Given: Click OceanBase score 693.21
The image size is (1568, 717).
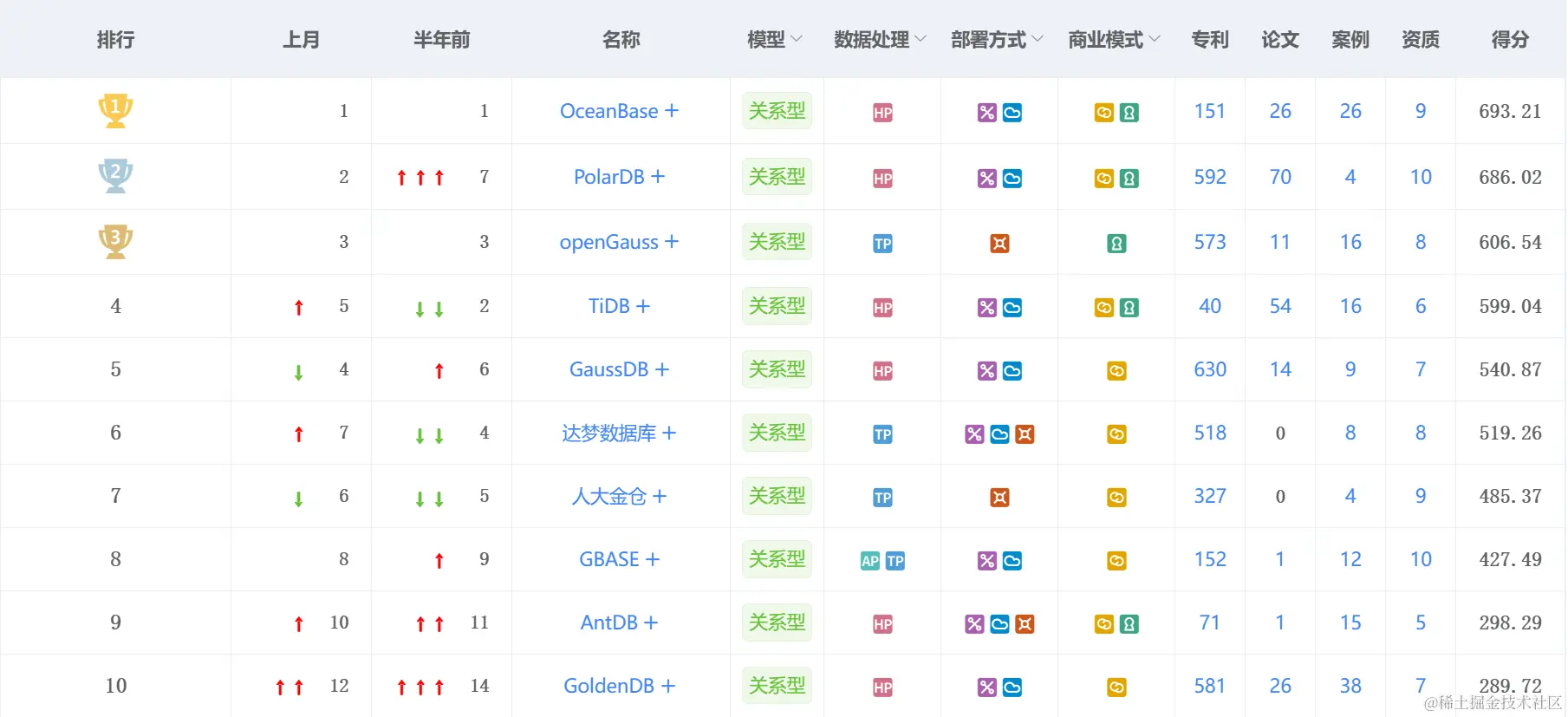Looking at the screenshot, I should coord(1510,111).
